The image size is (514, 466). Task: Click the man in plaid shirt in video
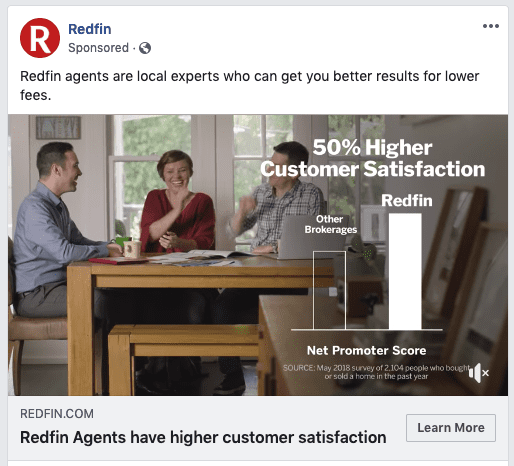coord(277,197)
